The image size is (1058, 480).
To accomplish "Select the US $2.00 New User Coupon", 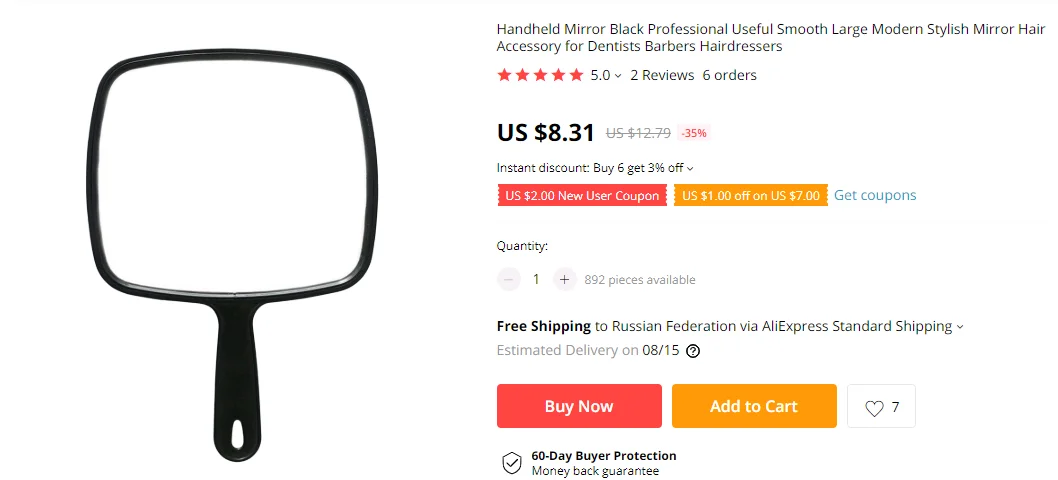I will click(582, 196).
